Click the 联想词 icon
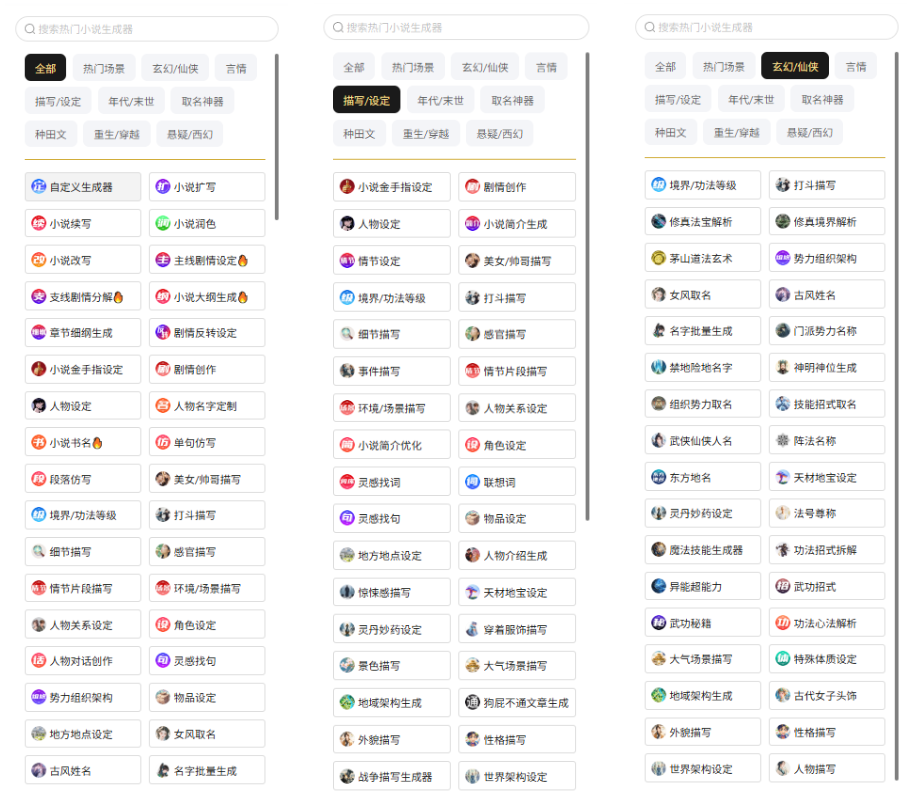The image size is (913, 801). coord(472,482)
